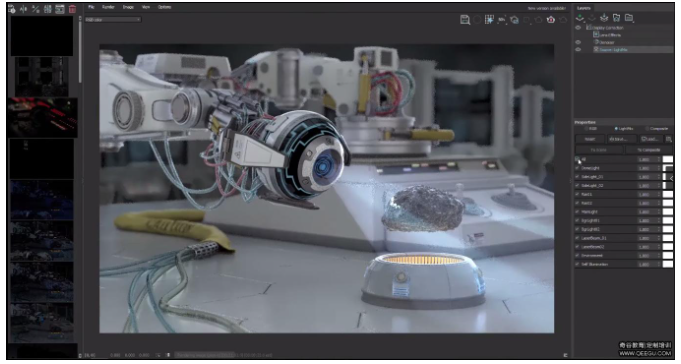Toggle the SideLight_01 checkbox
Viewport: 681px width, 364px height.
point(577,177)
